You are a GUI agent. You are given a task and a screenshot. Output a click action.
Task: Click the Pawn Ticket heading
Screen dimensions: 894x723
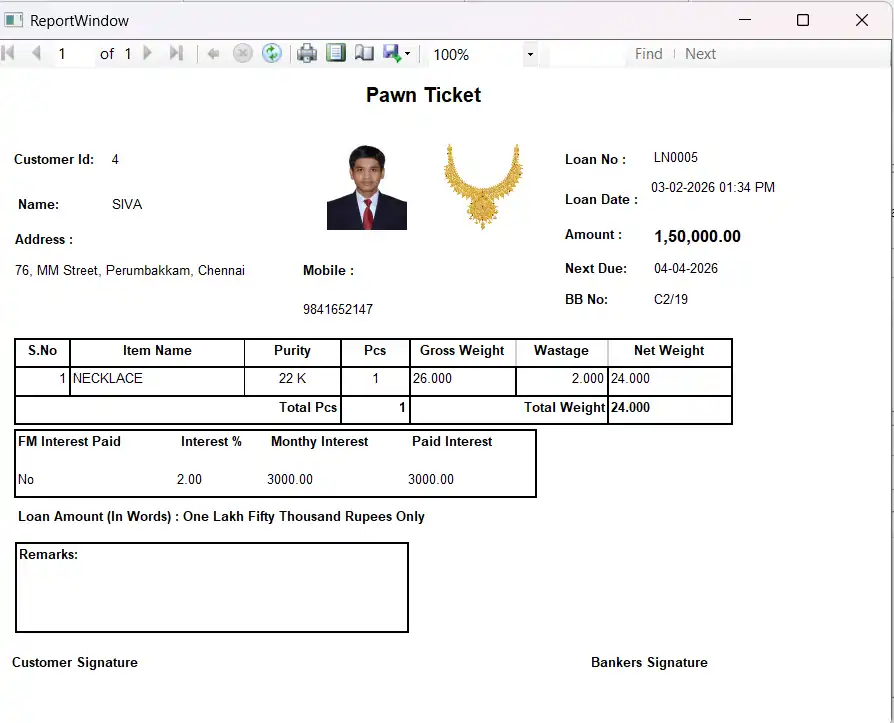(424, 95)
